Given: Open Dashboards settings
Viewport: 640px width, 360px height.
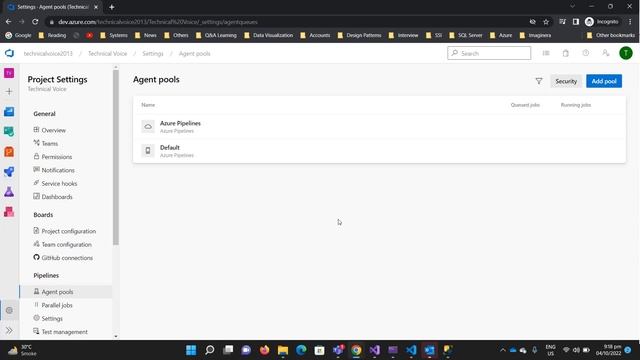Looking at the screenshot, I should [x=57, y=197].
